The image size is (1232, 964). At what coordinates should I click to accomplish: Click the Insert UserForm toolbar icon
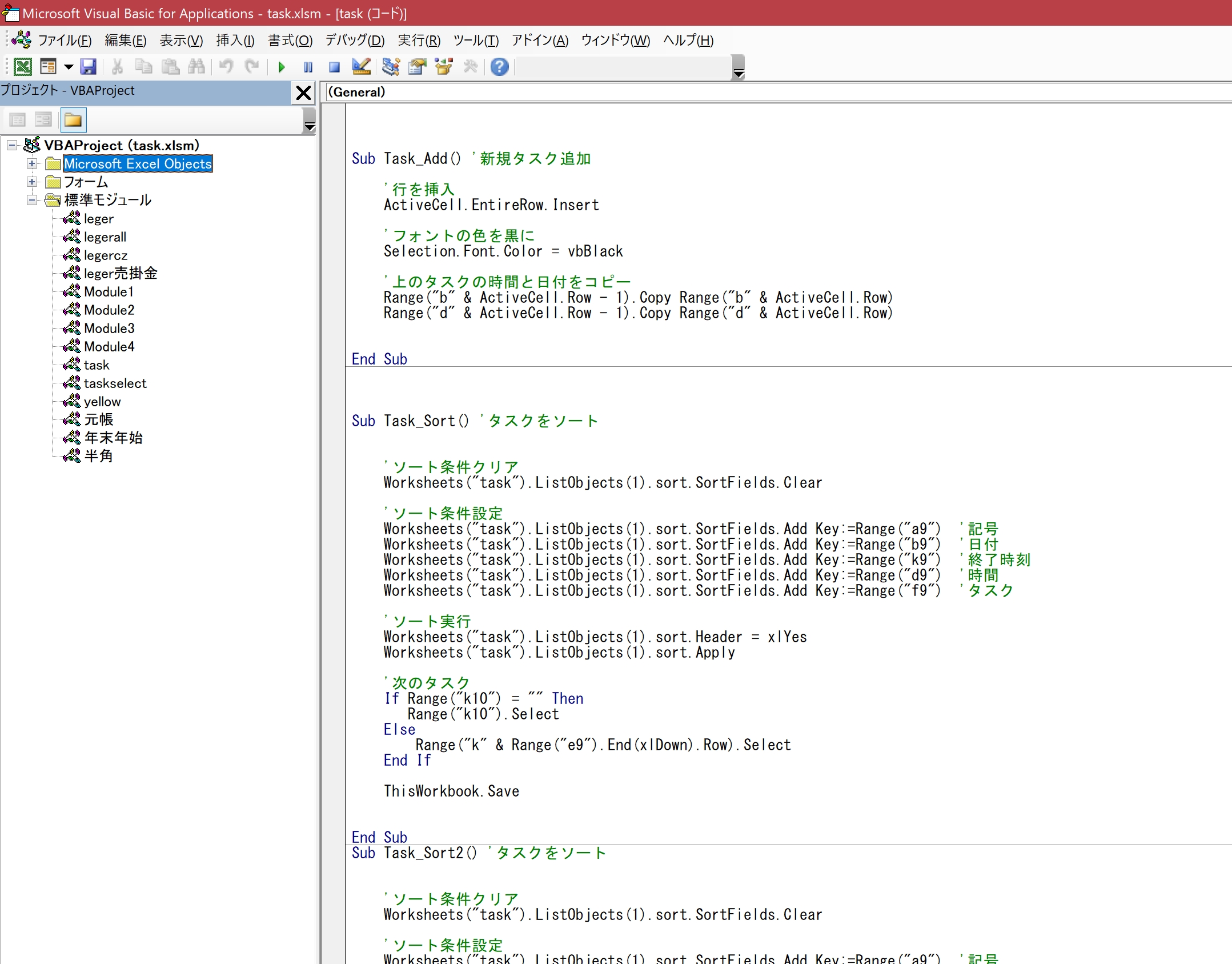49,67
